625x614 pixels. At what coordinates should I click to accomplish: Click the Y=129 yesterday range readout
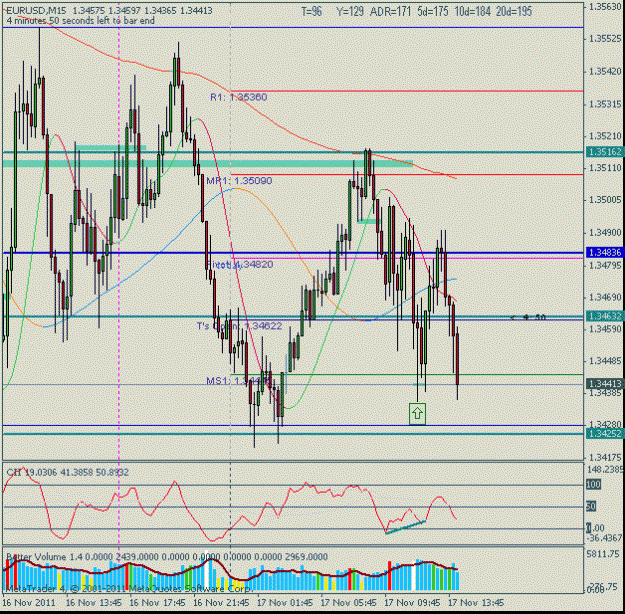point(350,11)
